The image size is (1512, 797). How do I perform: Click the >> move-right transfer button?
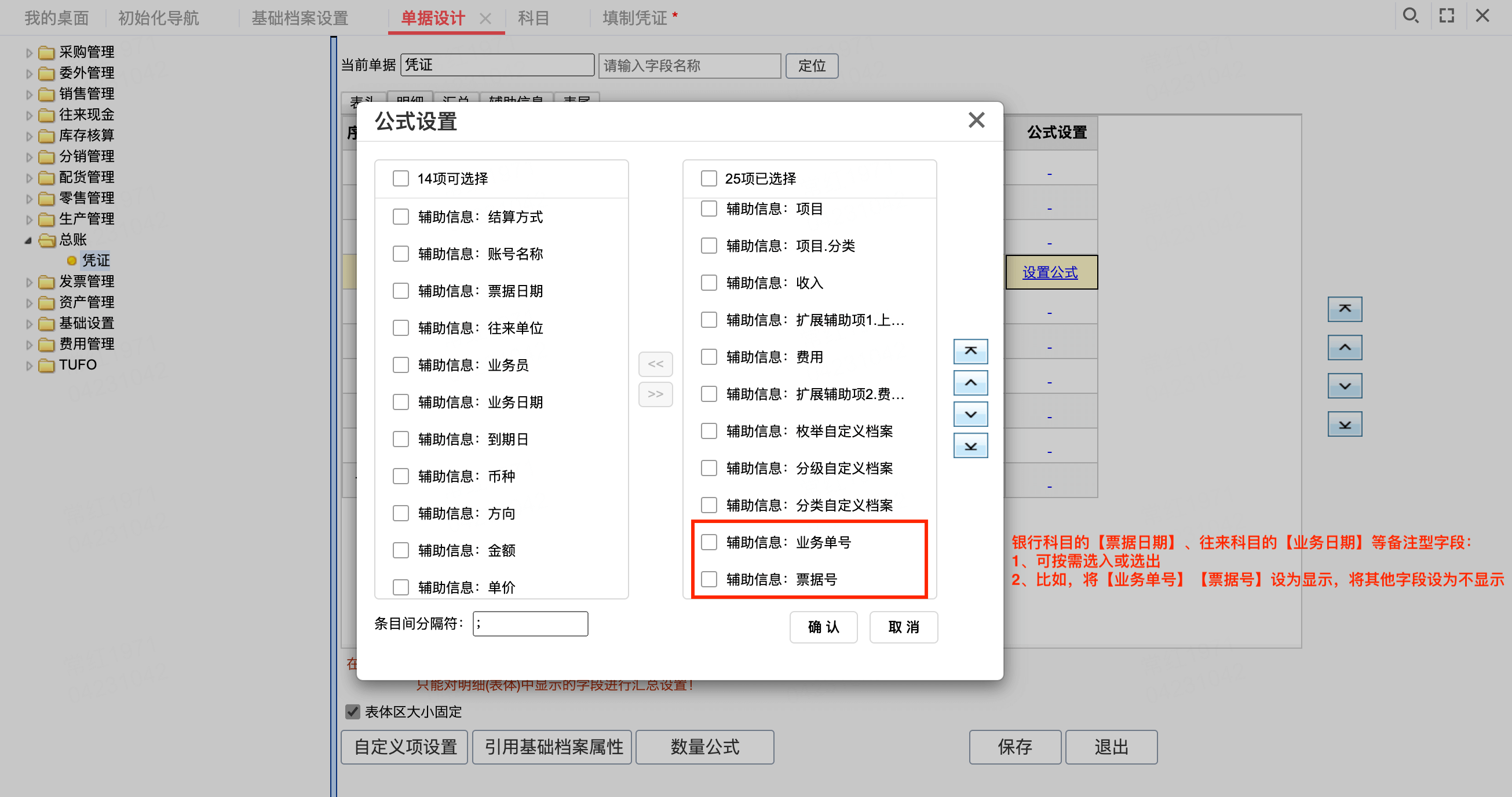click(655, 394)
